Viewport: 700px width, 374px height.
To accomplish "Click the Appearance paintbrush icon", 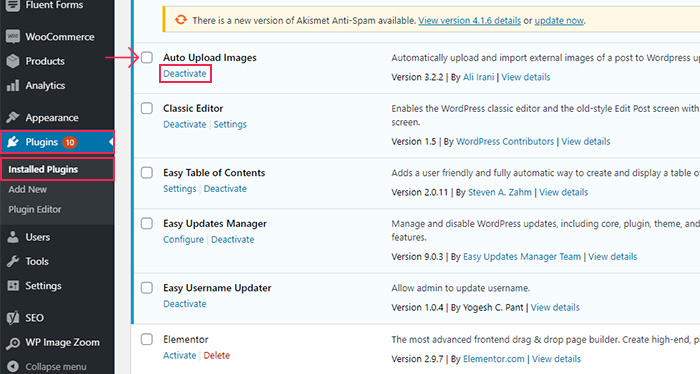I will click(13, 117).
